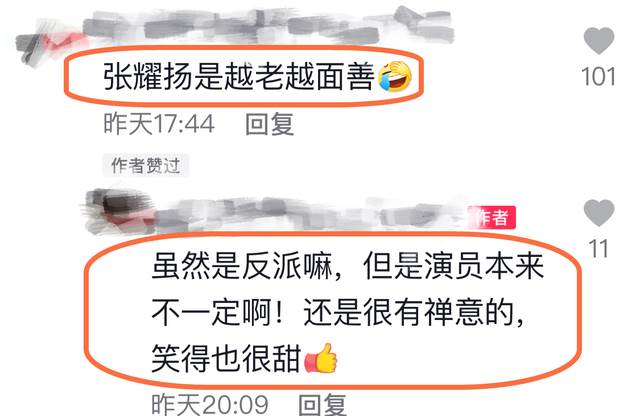Reply to the 昨天20:09 comment
The image size is (640, 416).
[322, 405]
